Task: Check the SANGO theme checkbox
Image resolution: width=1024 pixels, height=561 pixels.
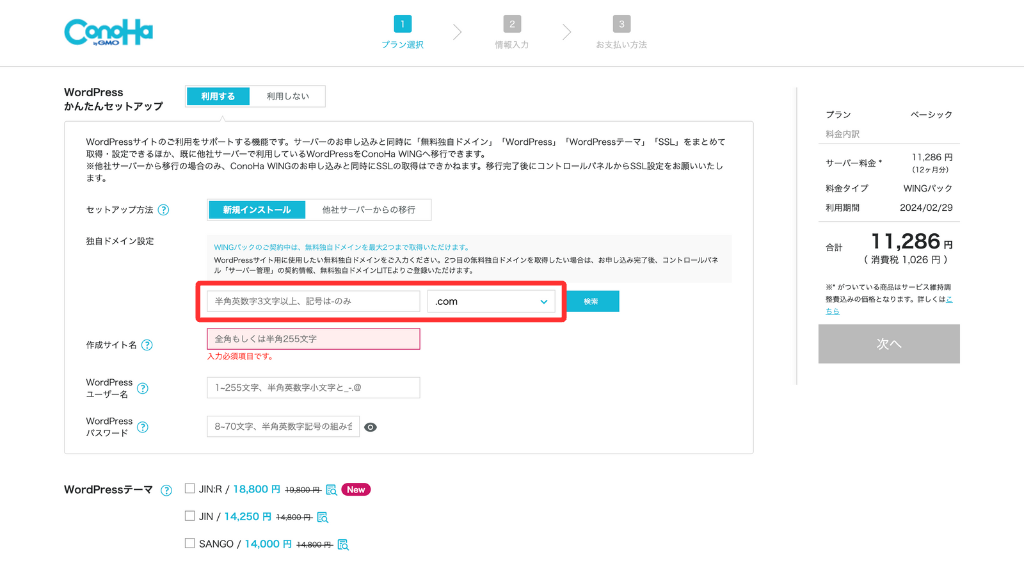Action: (190, 543)
